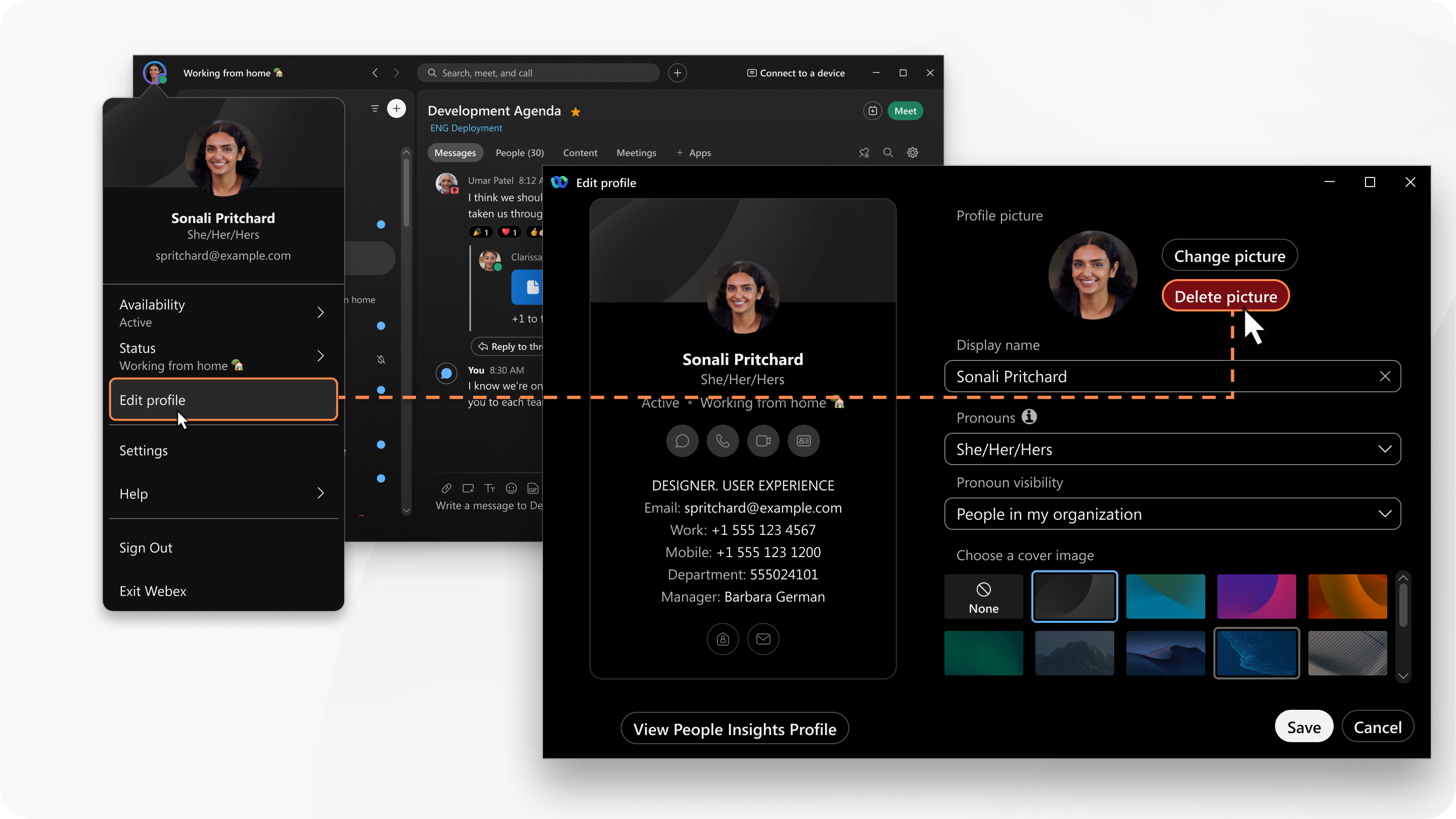
Task: Click the profile link icon at bottom of card
Action: pos(722,638)
